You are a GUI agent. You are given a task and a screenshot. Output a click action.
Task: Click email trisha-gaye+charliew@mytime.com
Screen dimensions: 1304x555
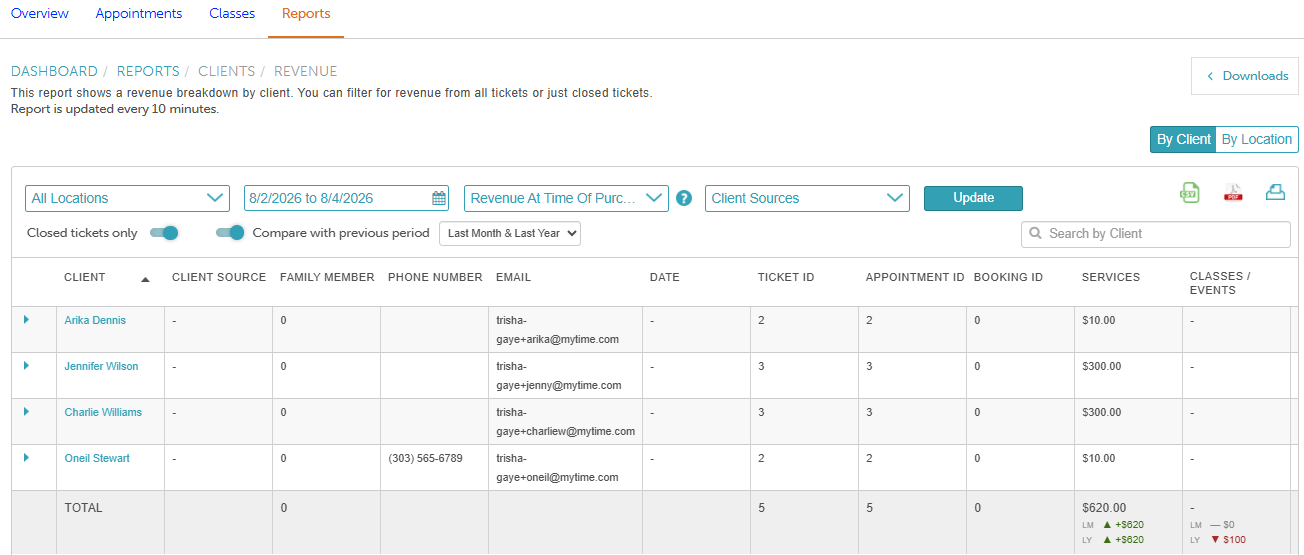click(566, 421)
